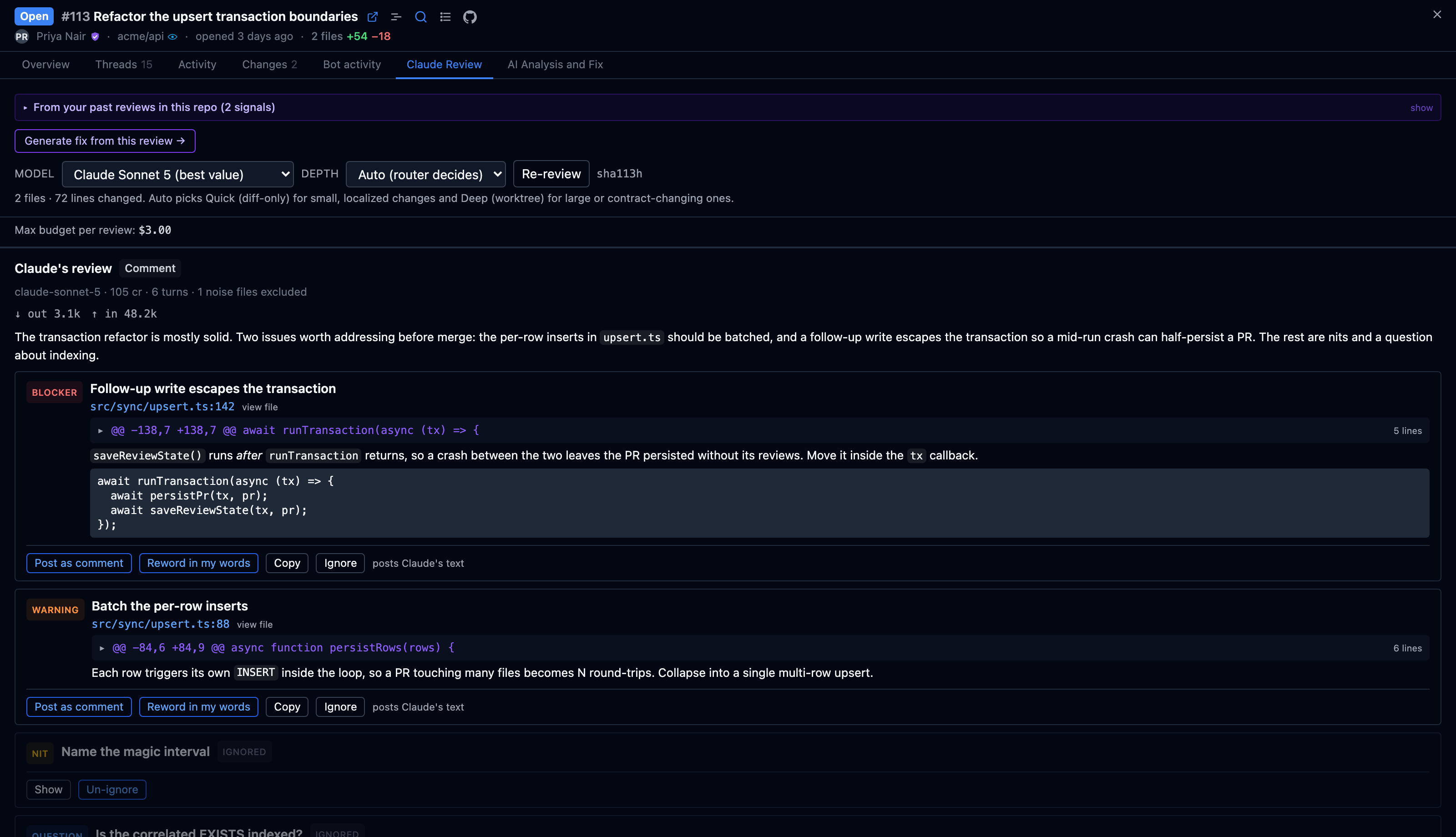Open the Depth dropdown
This screenshot has width=1456, height=837.
[x=426, y=174]
